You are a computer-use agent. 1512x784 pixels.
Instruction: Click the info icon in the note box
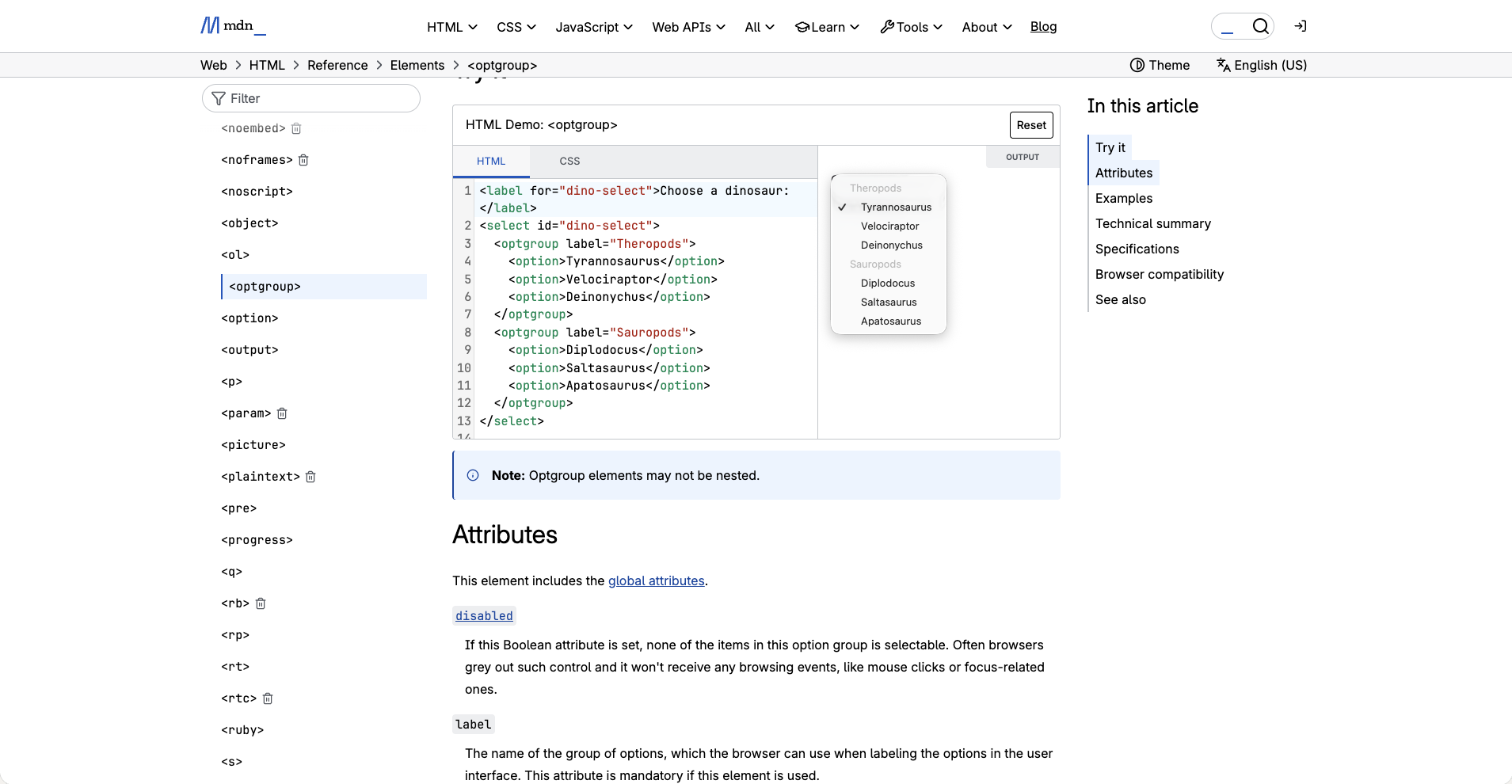click(x=473, y=475)
